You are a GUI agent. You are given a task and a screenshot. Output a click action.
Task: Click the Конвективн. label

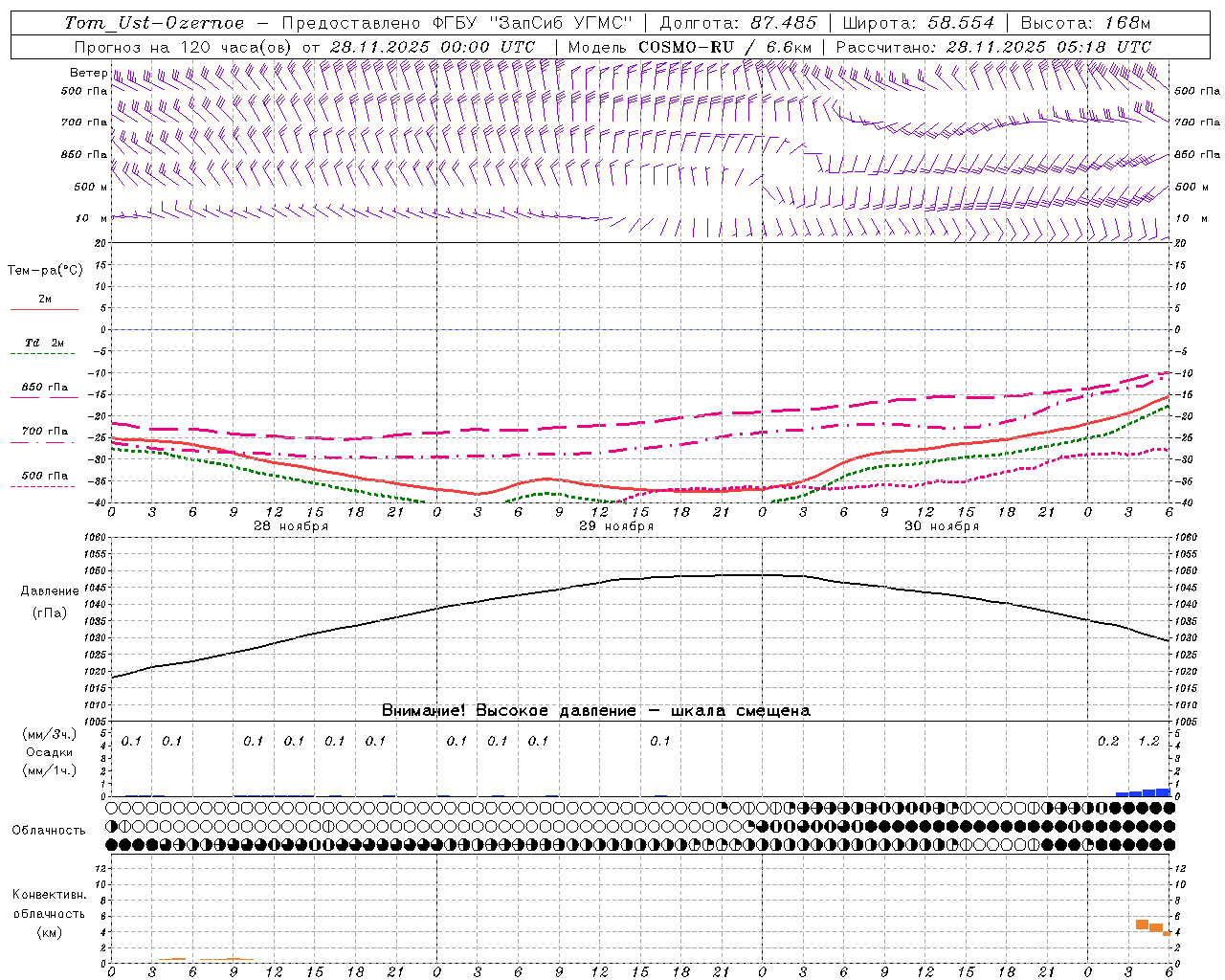[49, 895]
